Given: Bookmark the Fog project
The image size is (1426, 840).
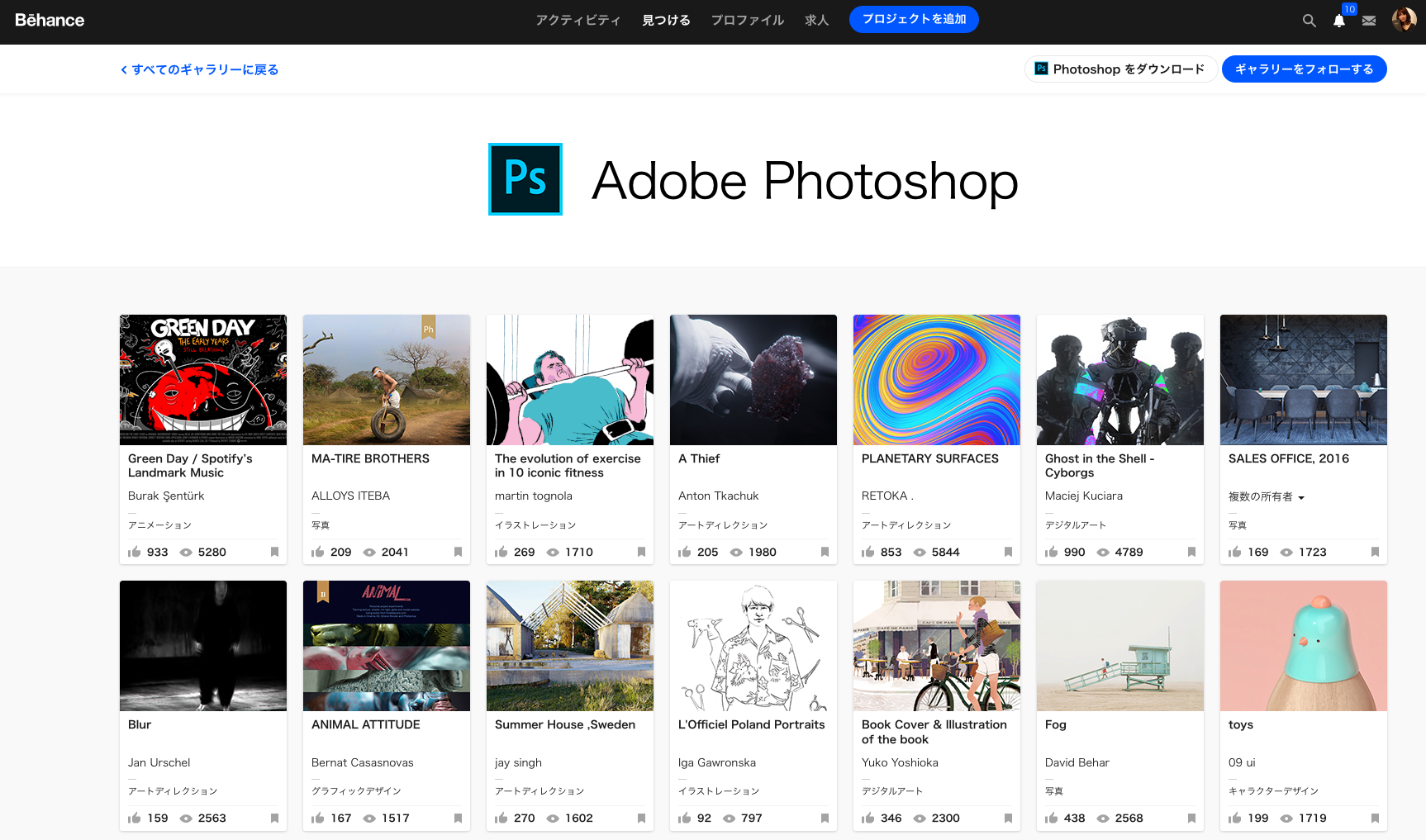Looking at the screenshot, I should (x=1191, y=818).
